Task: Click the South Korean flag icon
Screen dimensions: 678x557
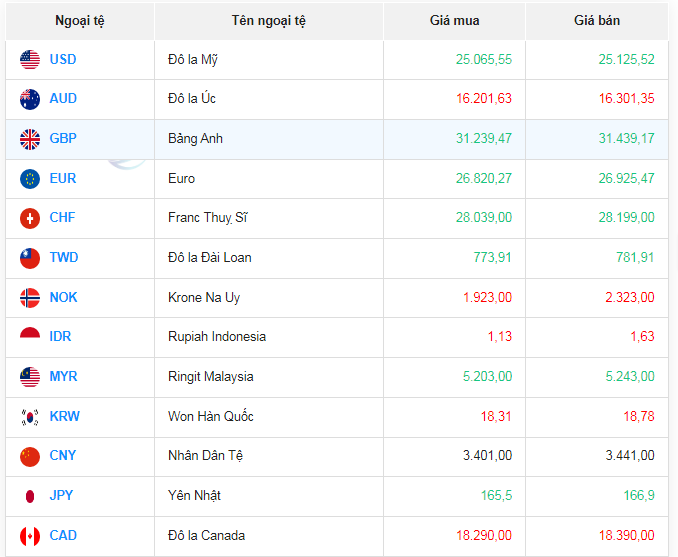Action: point(30,417)
